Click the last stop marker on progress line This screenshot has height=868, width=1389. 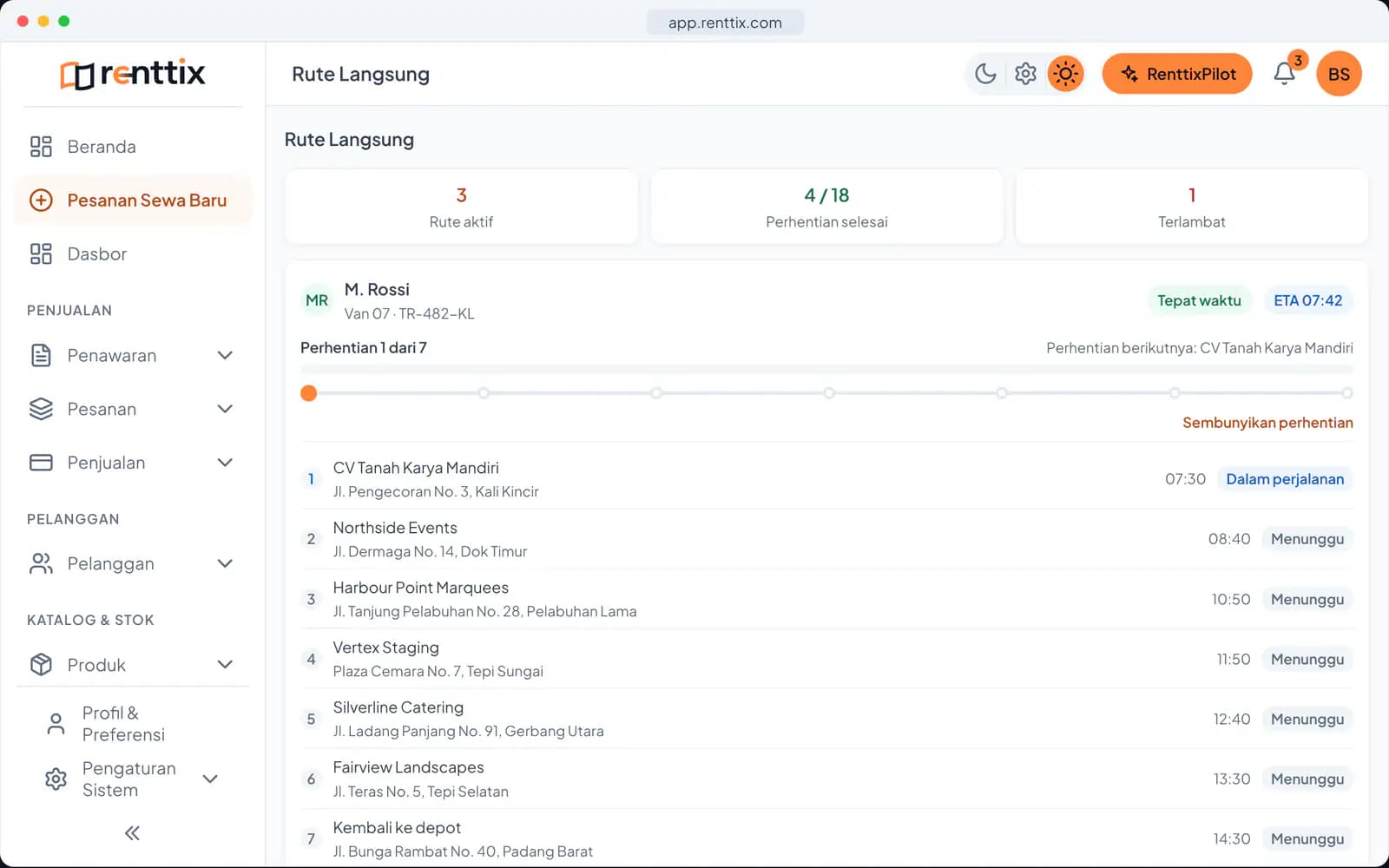[1346, 393]
